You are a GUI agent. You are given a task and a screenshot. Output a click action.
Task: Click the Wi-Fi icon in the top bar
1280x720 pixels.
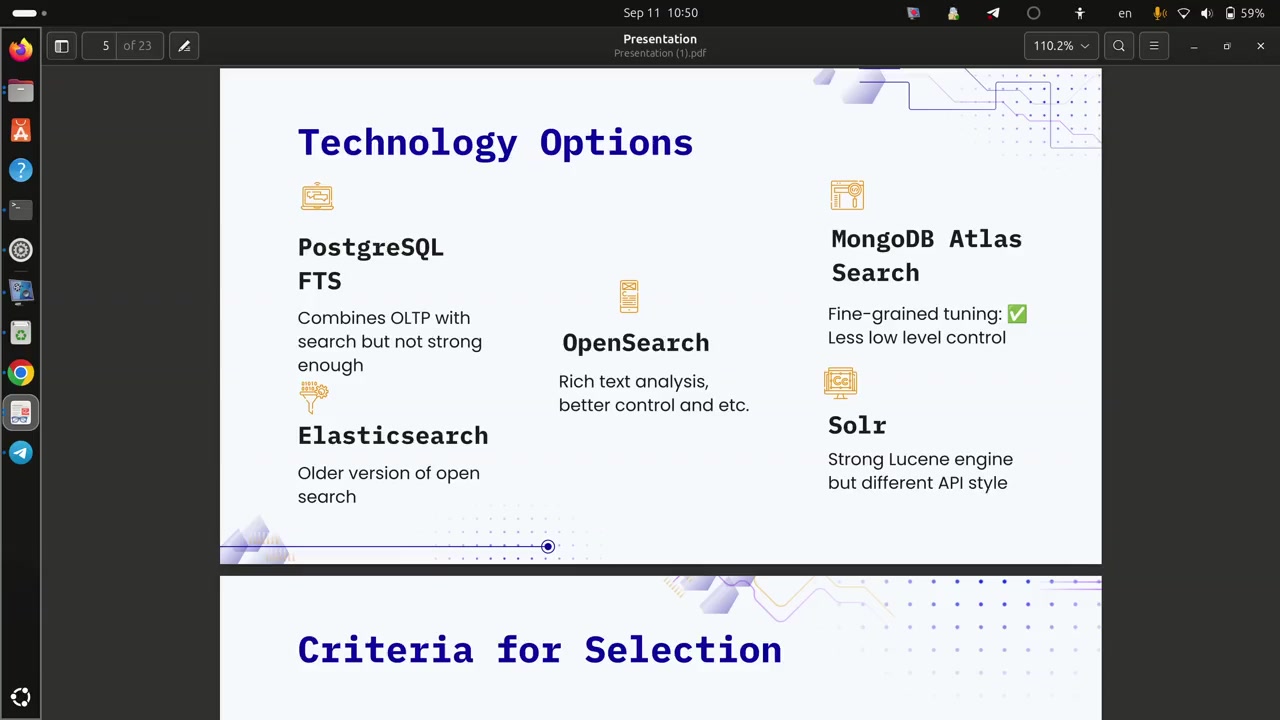[x=1183, y=13]
